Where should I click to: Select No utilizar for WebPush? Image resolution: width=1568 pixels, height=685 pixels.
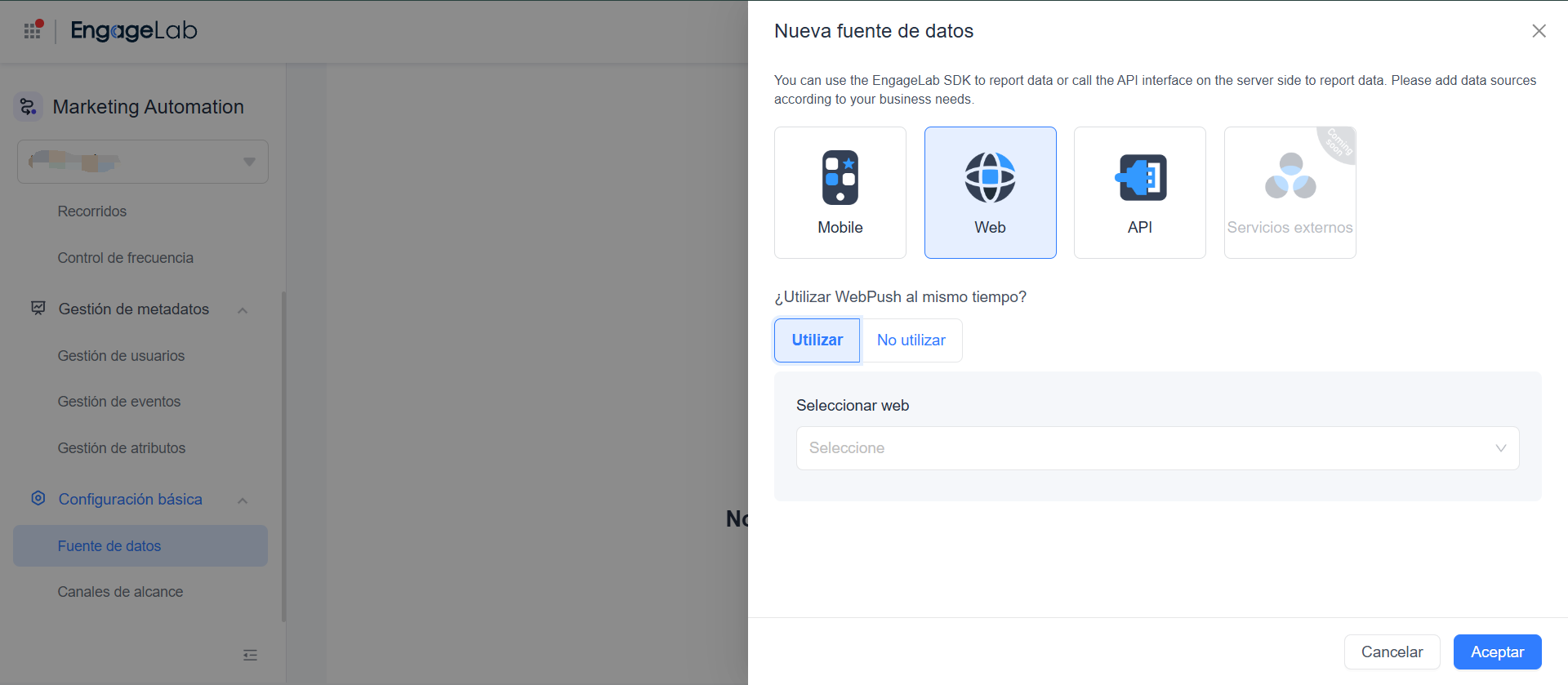911,340
